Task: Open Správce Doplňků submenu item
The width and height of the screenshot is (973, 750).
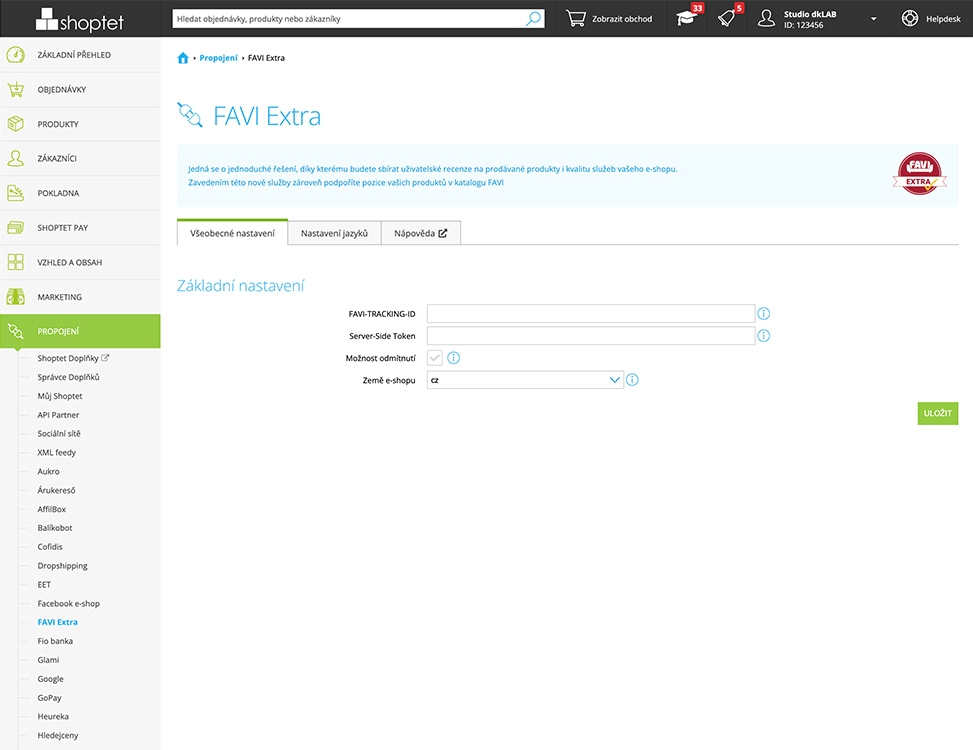Action: [x=68, y=377]
